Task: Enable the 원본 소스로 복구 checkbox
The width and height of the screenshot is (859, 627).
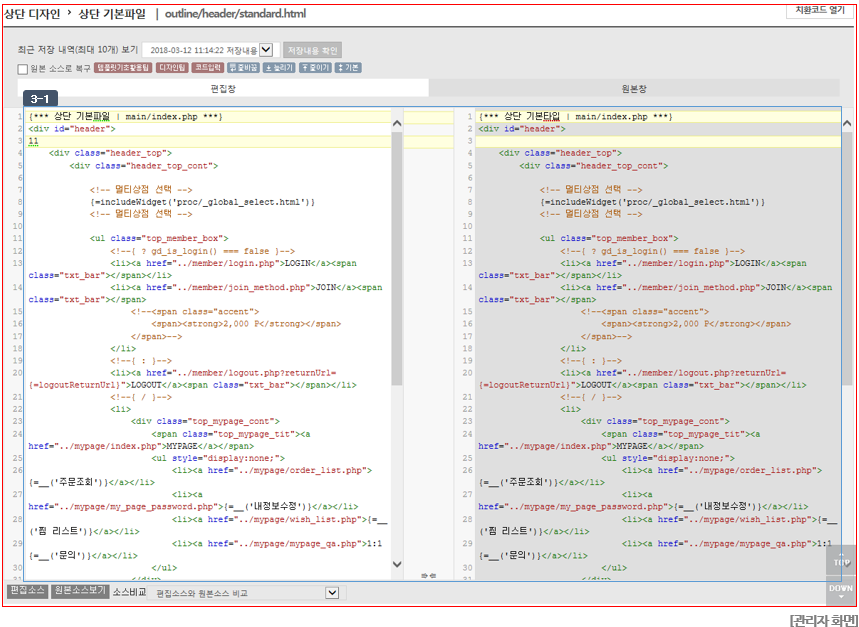Action: [22, 69]
